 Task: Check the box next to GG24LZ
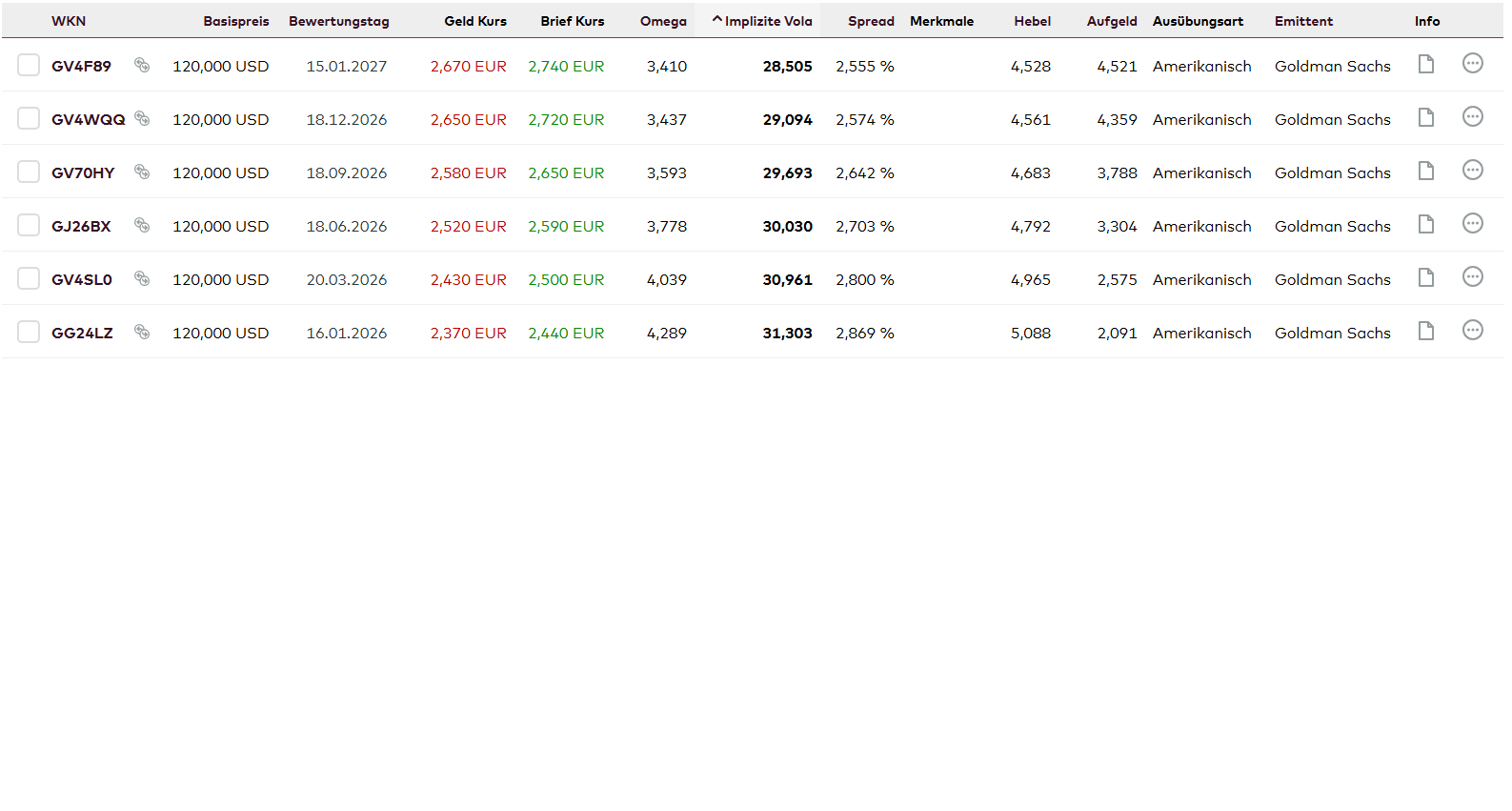coord(29,332)
